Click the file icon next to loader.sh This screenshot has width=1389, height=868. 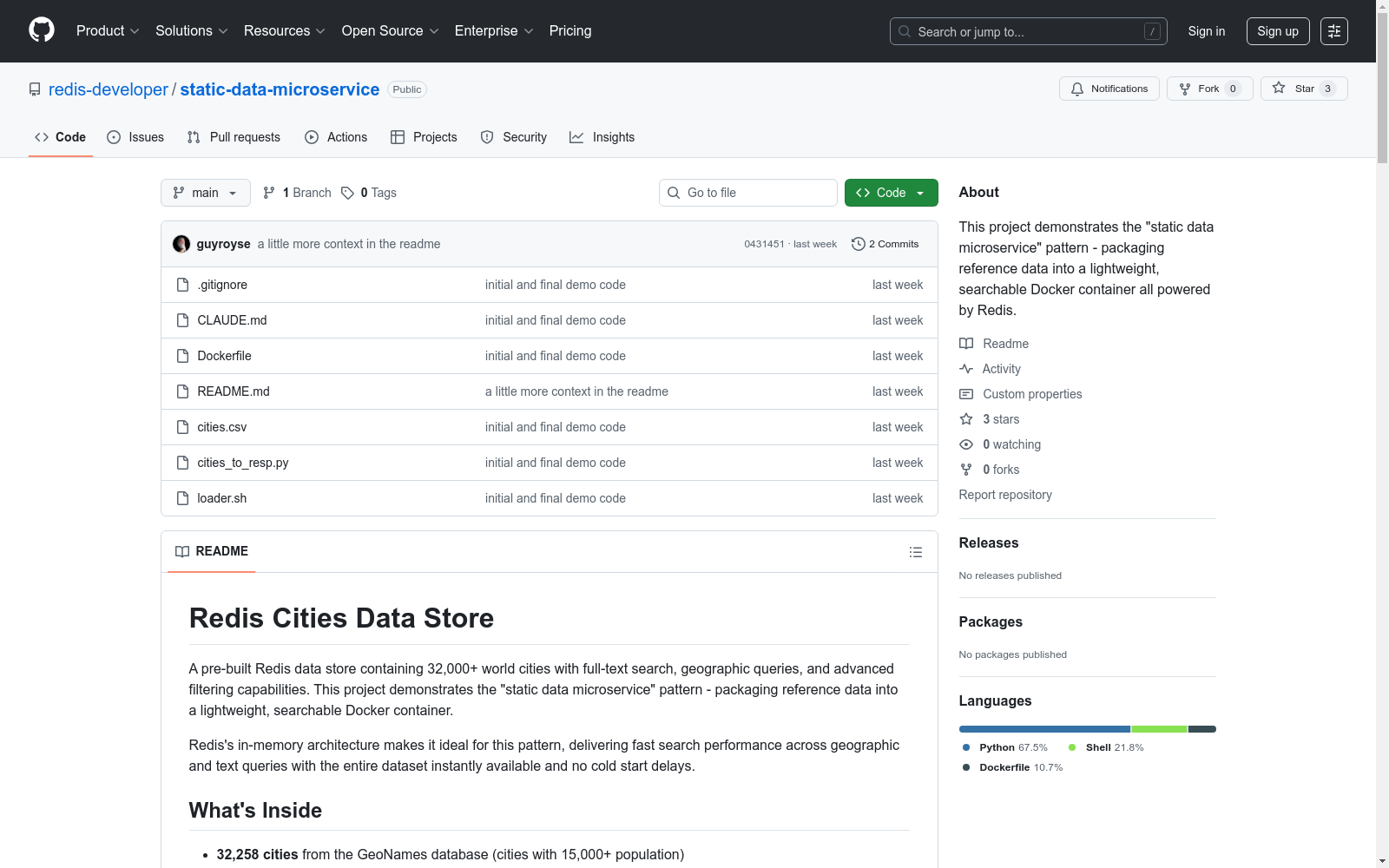click(x=182, y=498)
